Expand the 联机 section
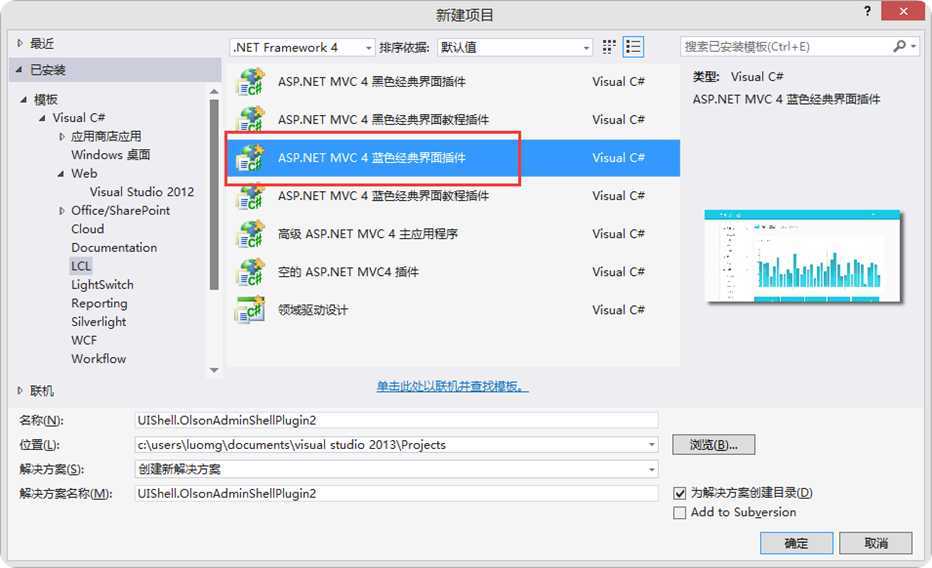Screen dimensions: 932x568 pyautogui.click(x=22, y=391)
